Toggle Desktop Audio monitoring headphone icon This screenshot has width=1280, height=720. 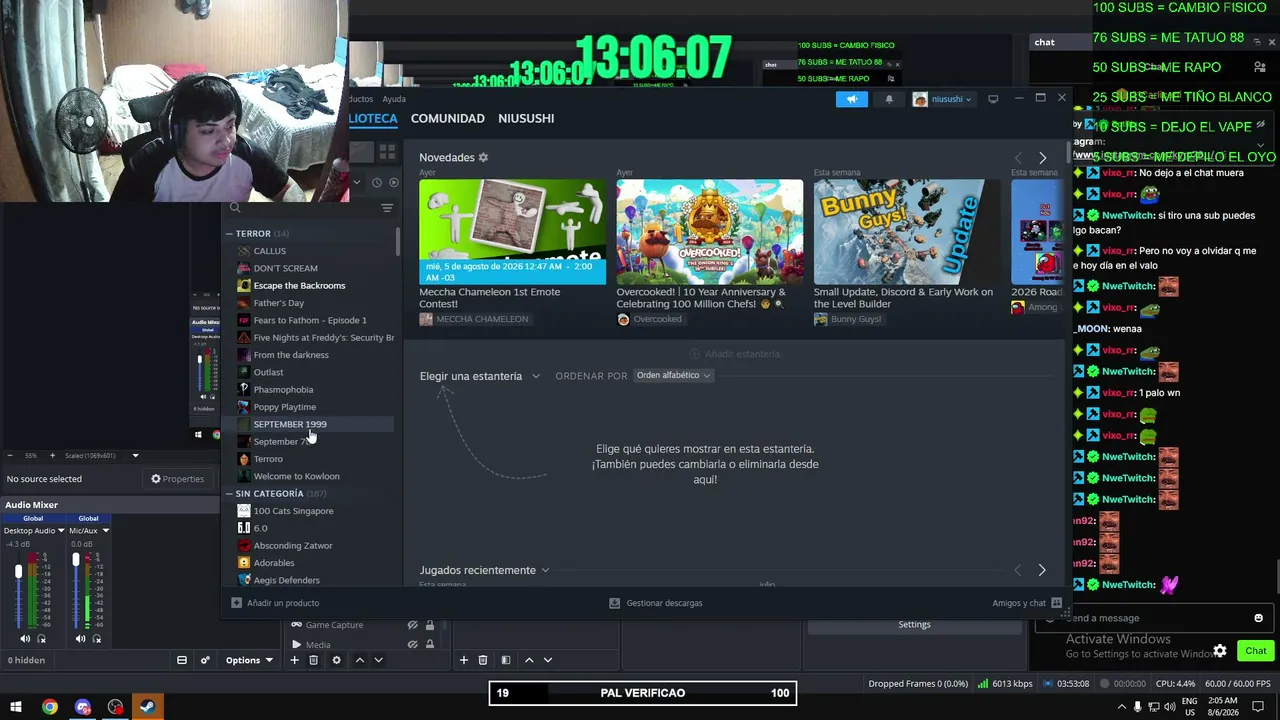click(41, 639)
